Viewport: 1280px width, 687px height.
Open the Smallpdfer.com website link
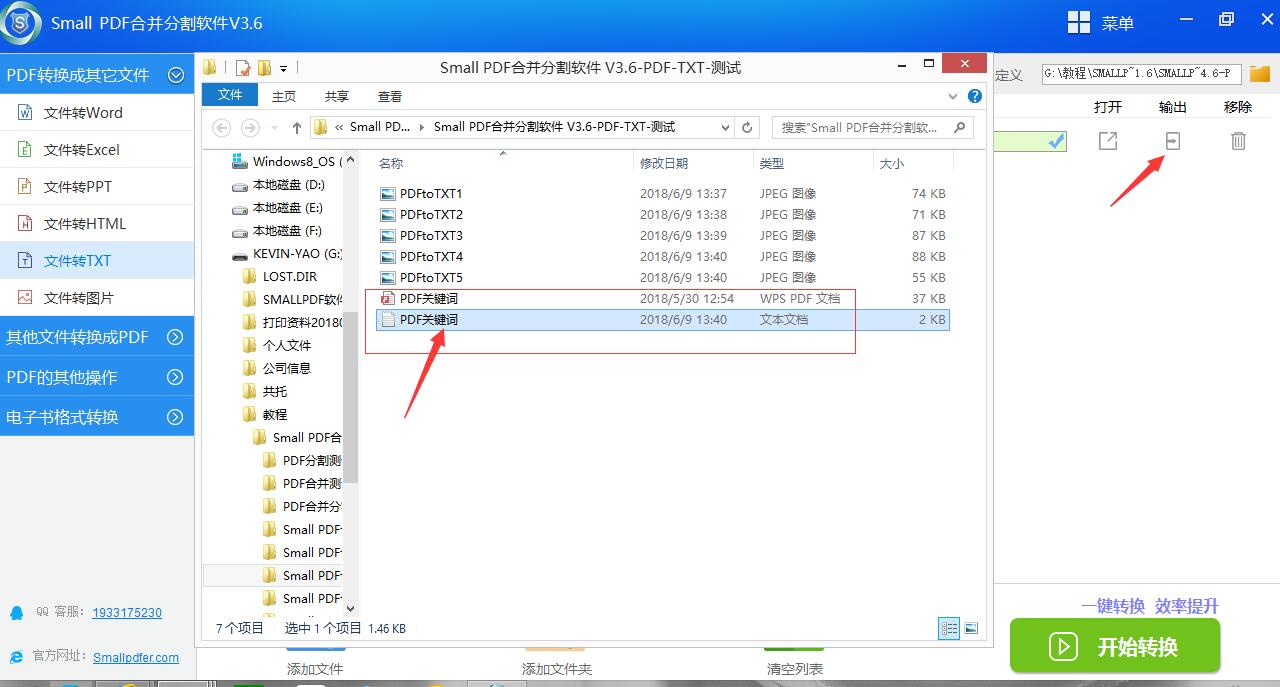click(x=136, y=657)
